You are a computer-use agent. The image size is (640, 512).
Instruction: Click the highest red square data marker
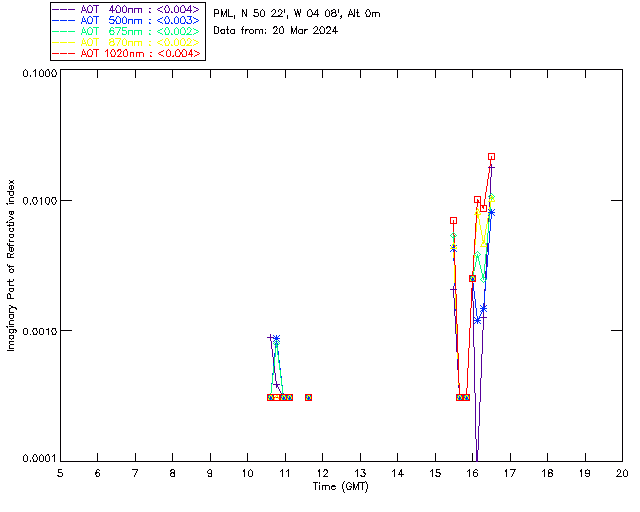(x=491, y=157)
